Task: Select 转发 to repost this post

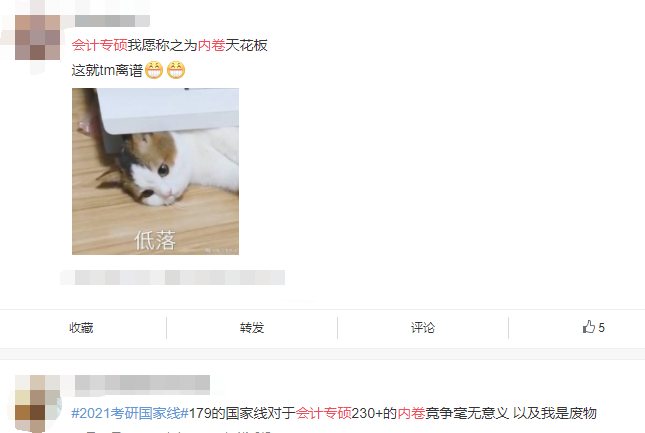Action: 252,328
